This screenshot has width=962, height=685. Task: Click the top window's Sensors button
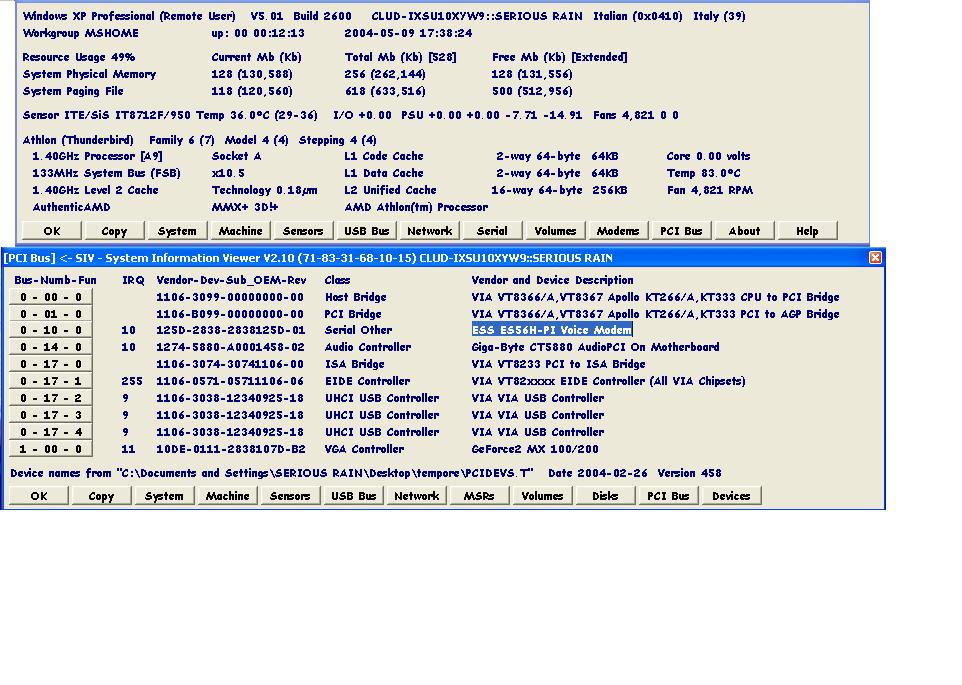(x=302, y=231)
